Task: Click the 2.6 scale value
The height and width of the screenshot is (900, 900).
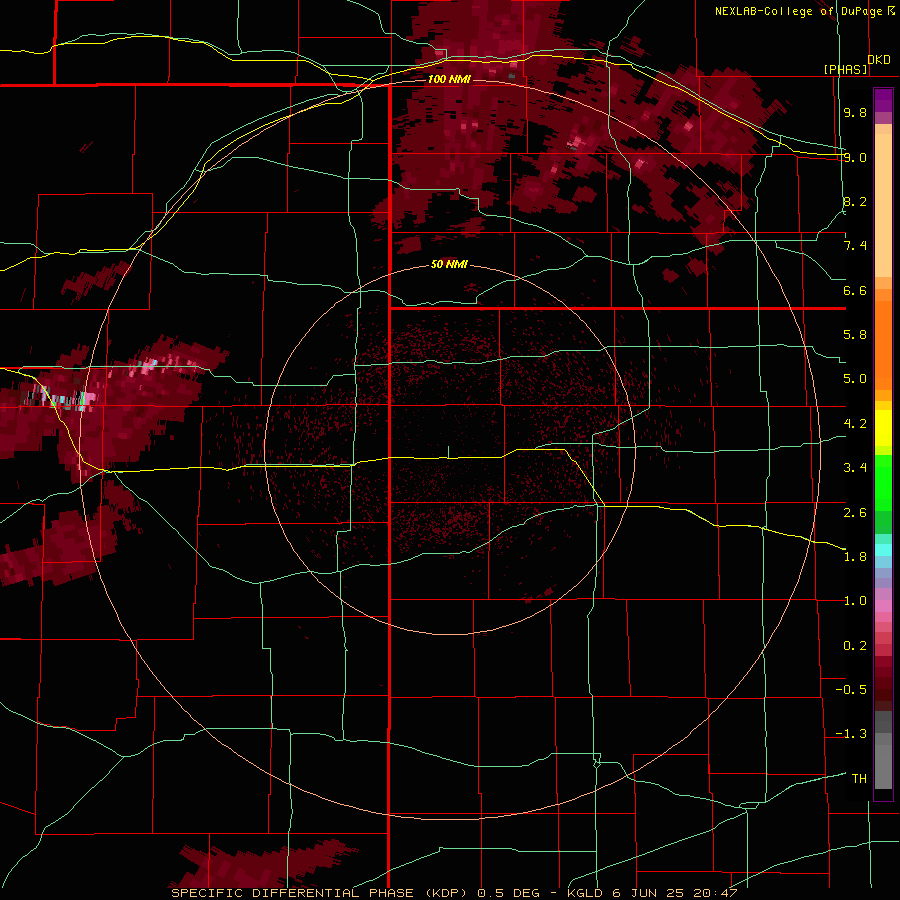Action: 855,513
